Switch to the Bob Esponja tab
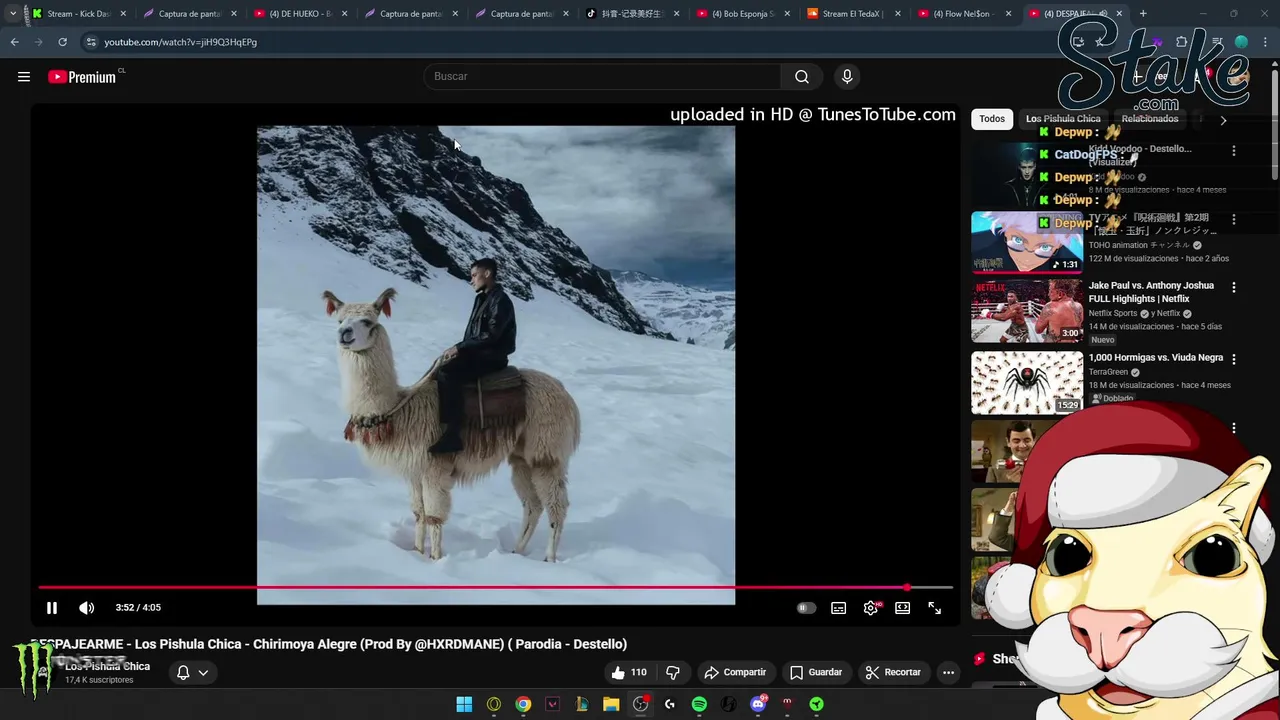Image resolution: width=1280 pixels, height=720 pixels. (x=742, y=14)
